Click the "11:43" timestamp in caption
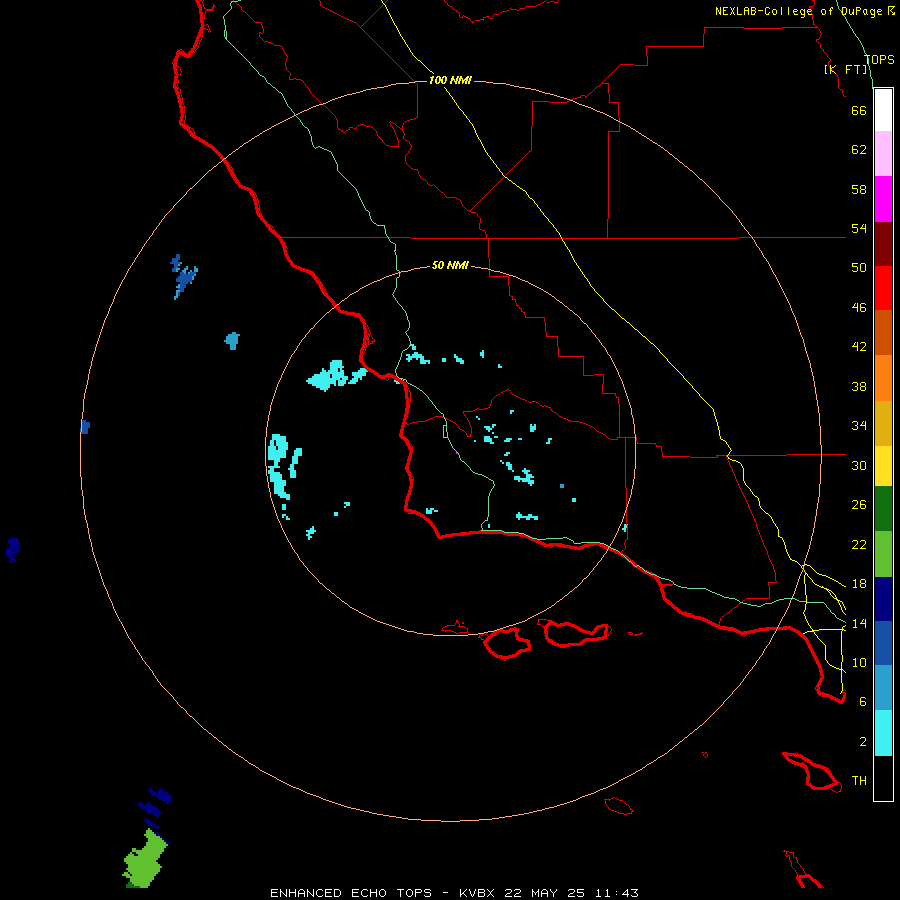The image size is (900, 900). point(616,893)
